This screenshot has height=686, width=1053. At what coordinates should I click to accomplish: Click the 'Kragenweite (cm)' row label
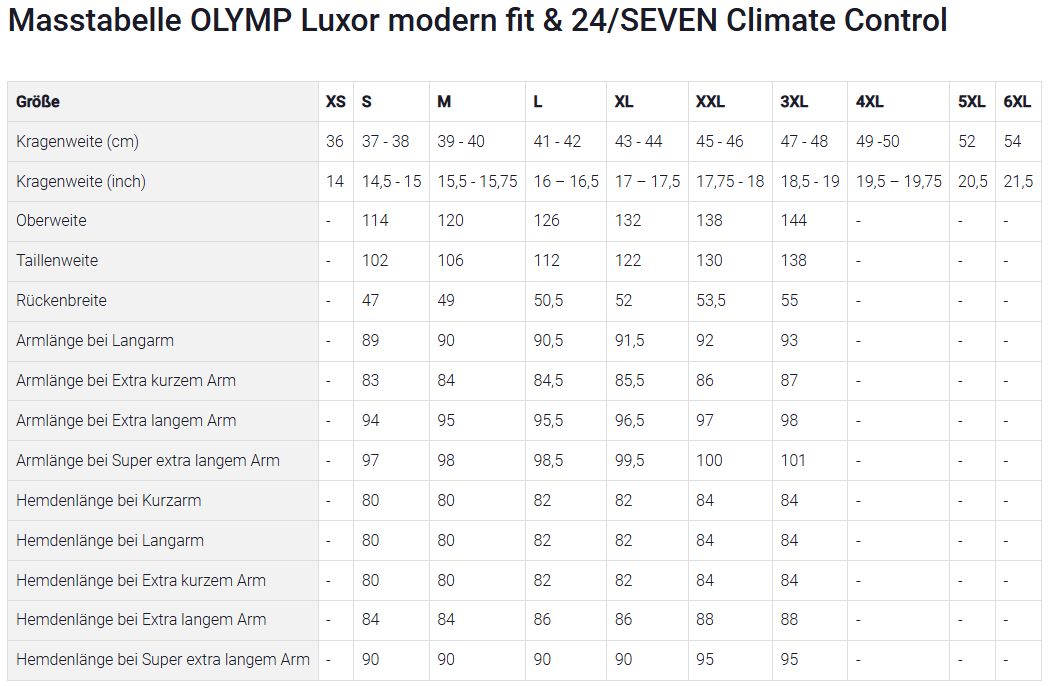(77, 142)
